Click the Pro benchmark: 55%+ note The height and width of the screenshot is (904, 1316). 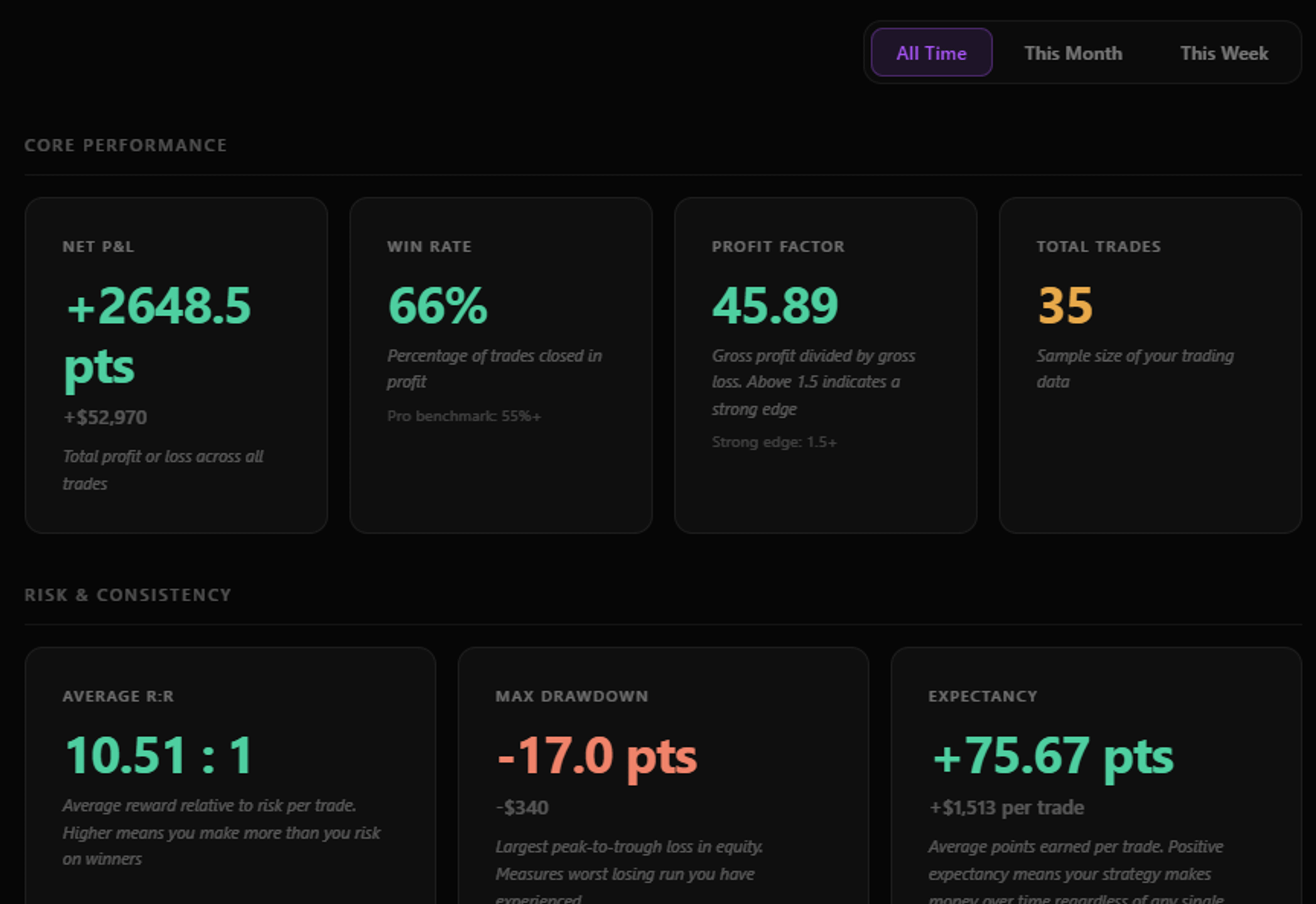pos(464,416)
